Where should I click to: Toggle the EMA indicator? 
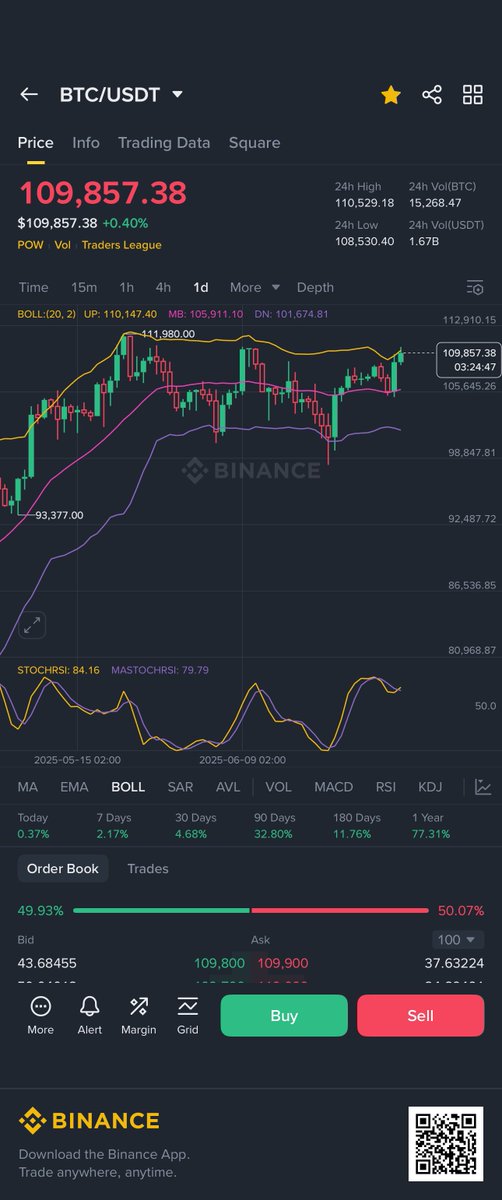coord(74,787)
